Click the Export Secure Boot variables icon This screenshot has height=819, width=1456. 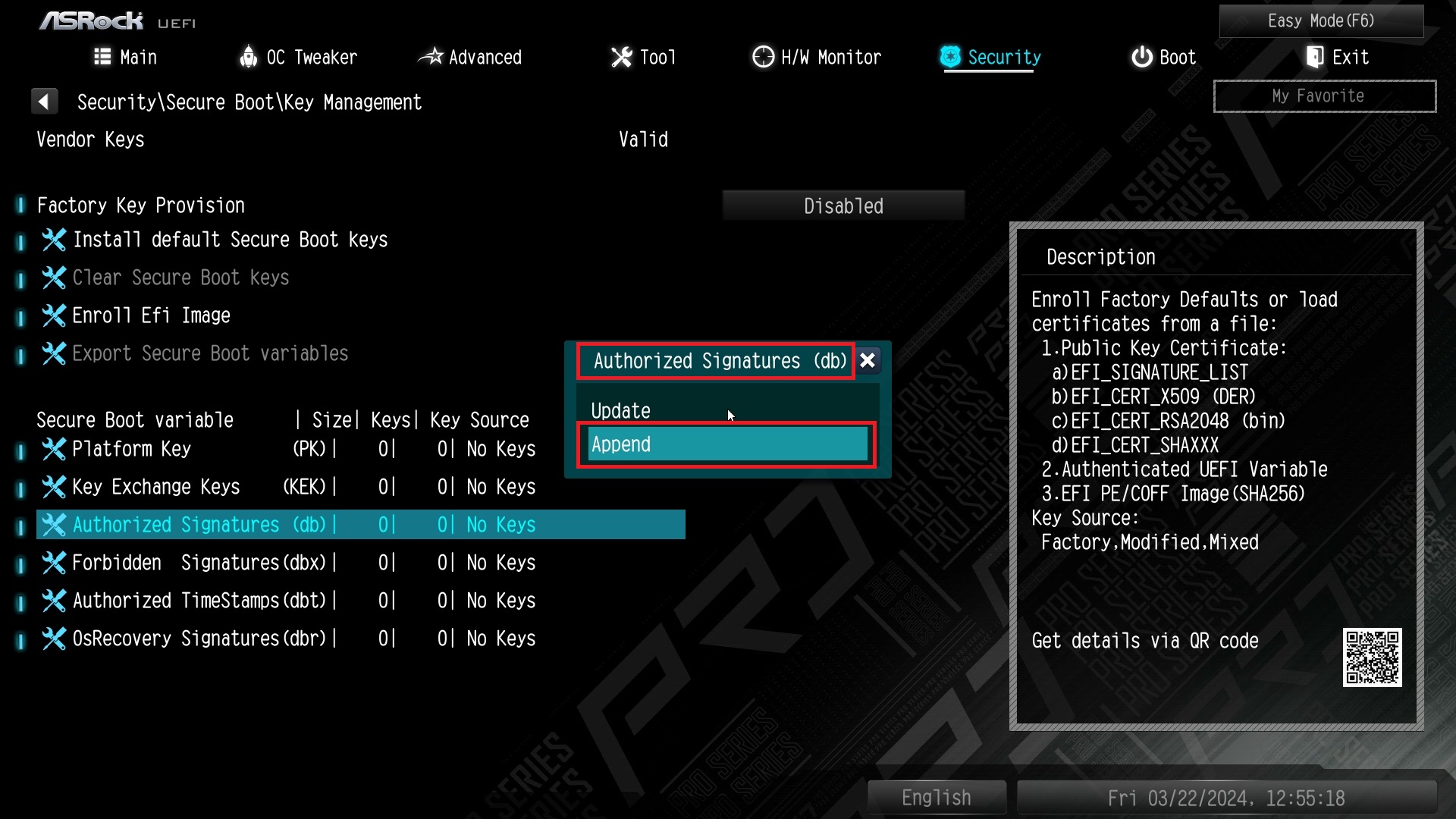coord(53,354)
